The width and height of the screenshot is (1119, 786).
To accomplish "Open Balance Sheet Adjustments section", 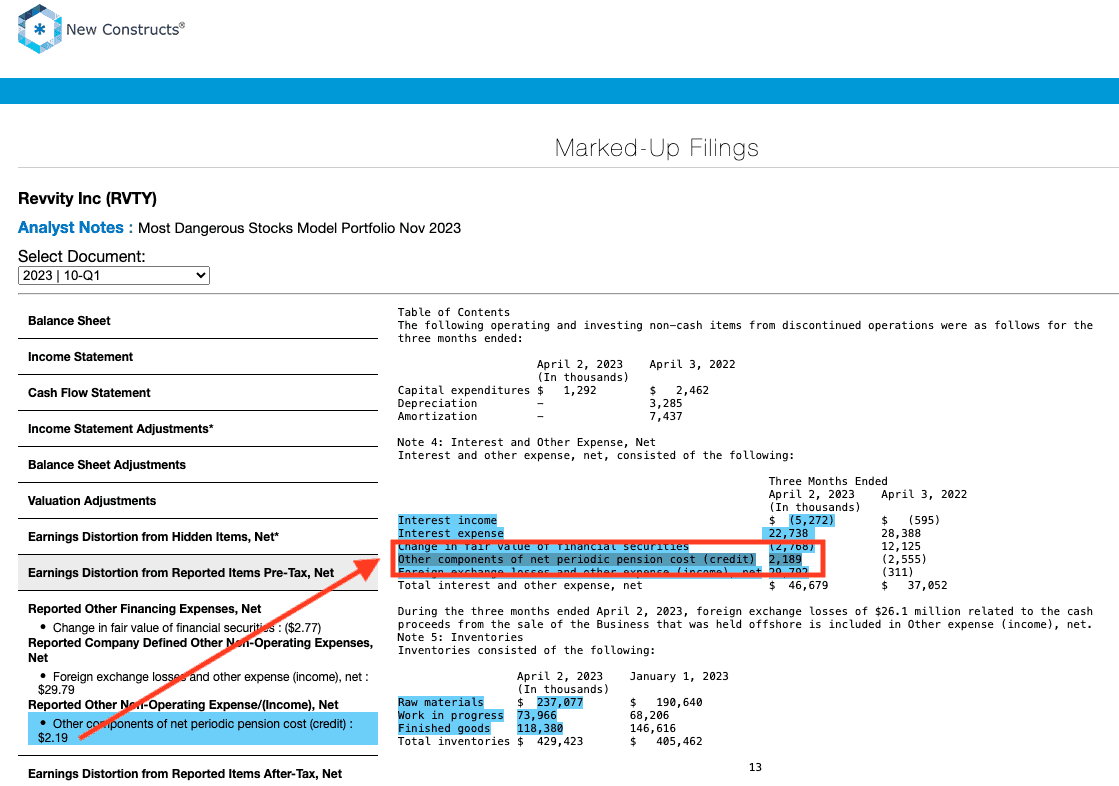I will tap(198, 465).
